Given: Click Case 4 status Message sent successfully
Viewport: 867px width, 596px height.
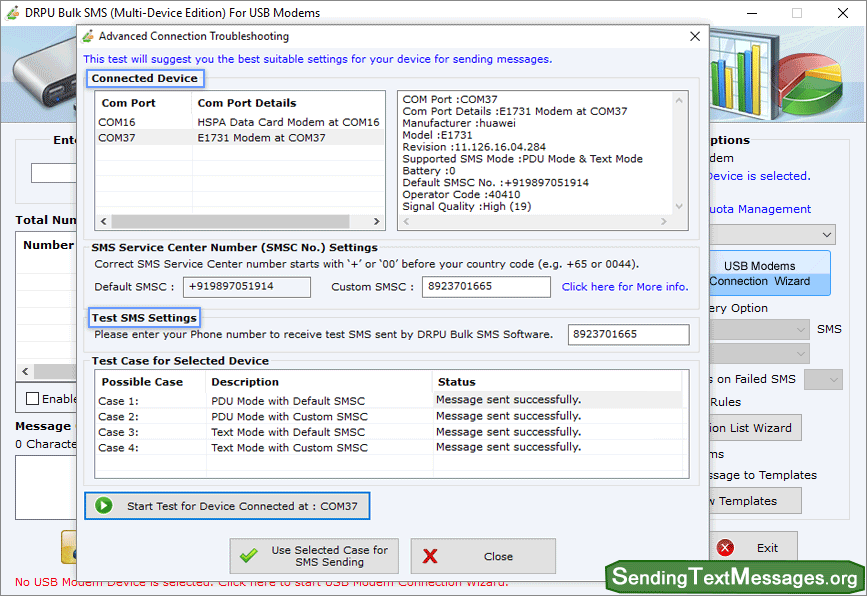Looking at the screenshot, I should coord(508,447).
